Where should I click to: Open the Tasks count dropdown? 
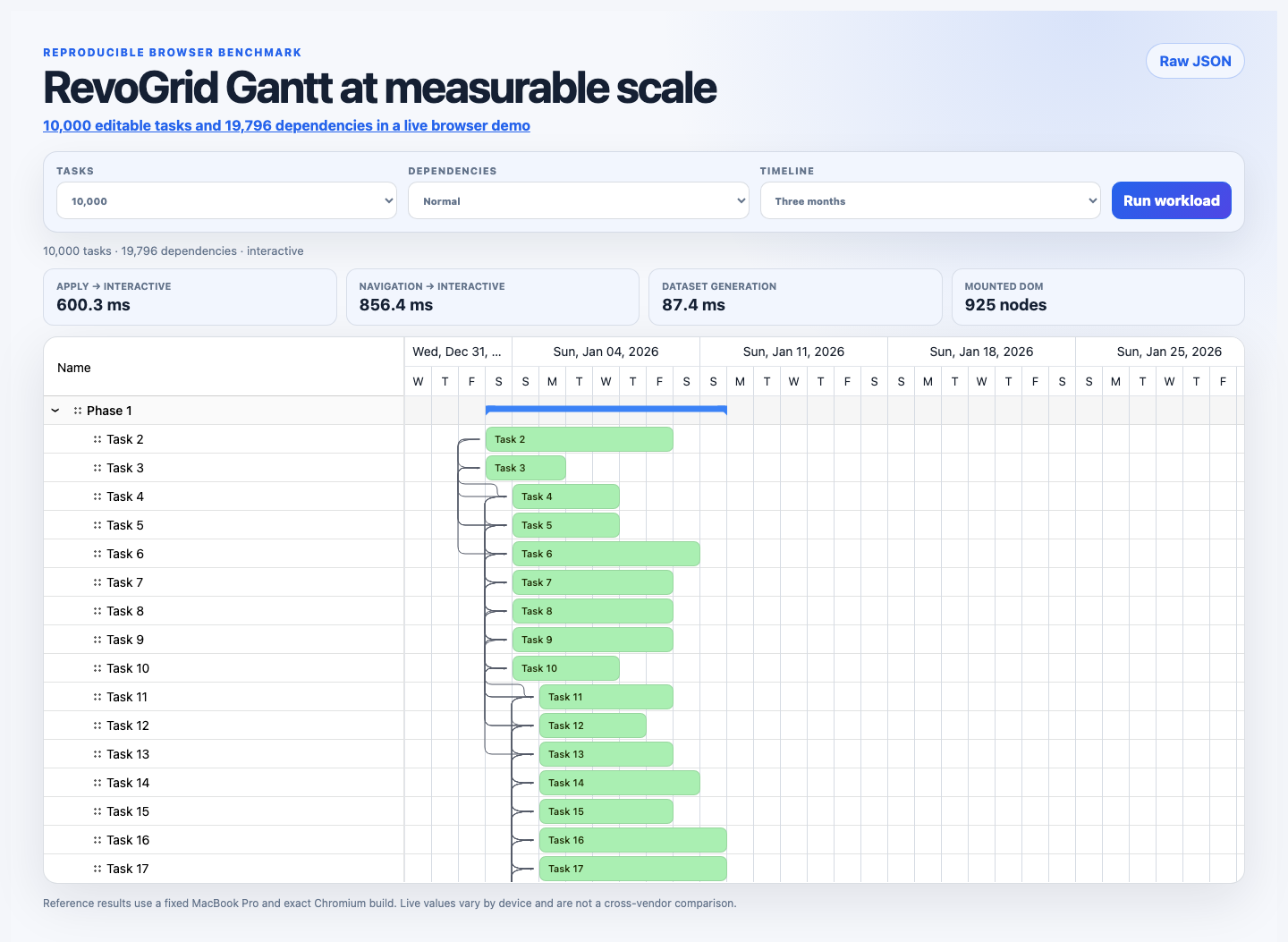coord(226,200)
